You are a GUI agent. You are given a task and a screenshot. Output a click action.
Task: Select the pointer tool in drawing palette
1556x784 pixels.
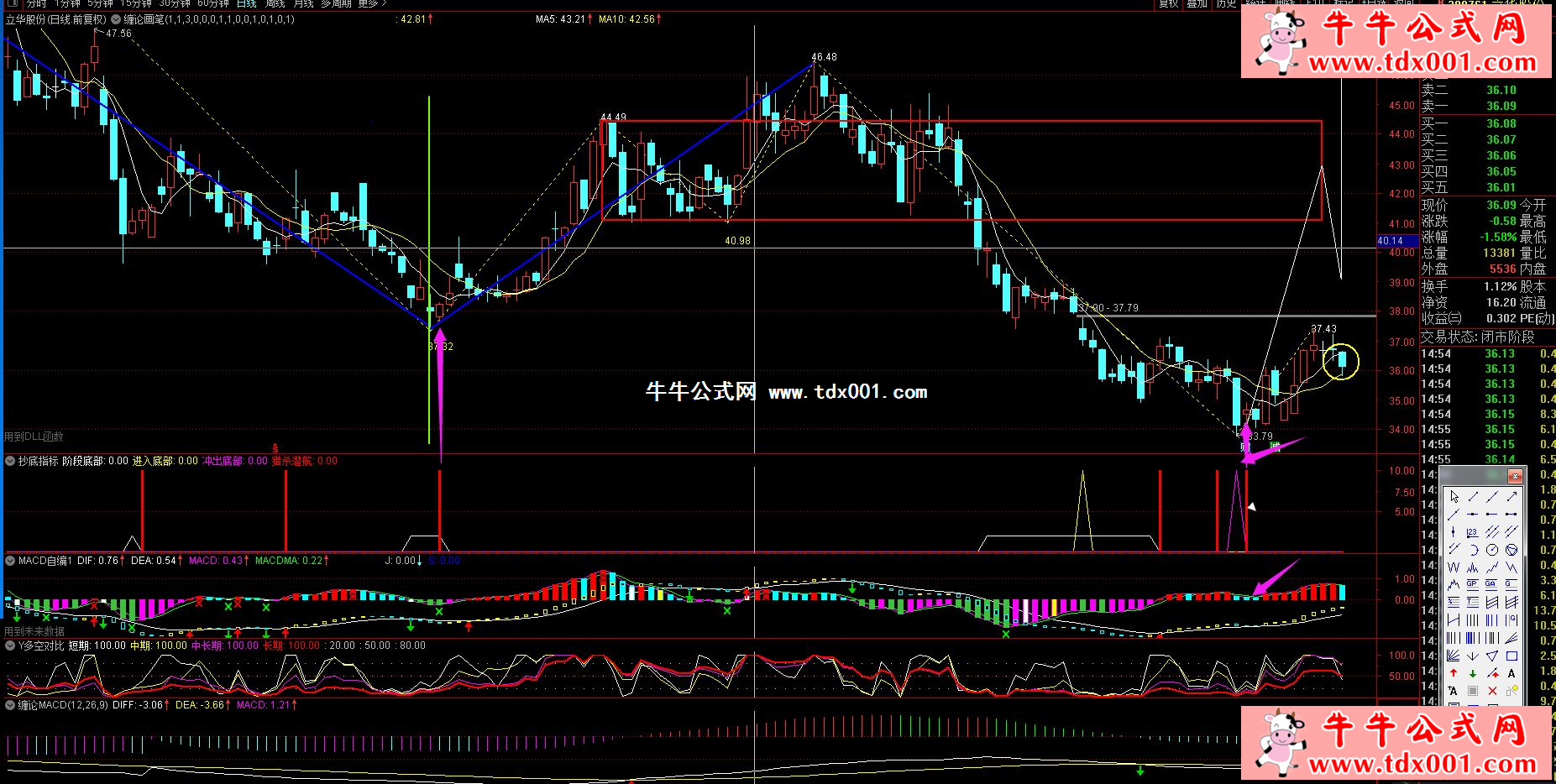1454,497
